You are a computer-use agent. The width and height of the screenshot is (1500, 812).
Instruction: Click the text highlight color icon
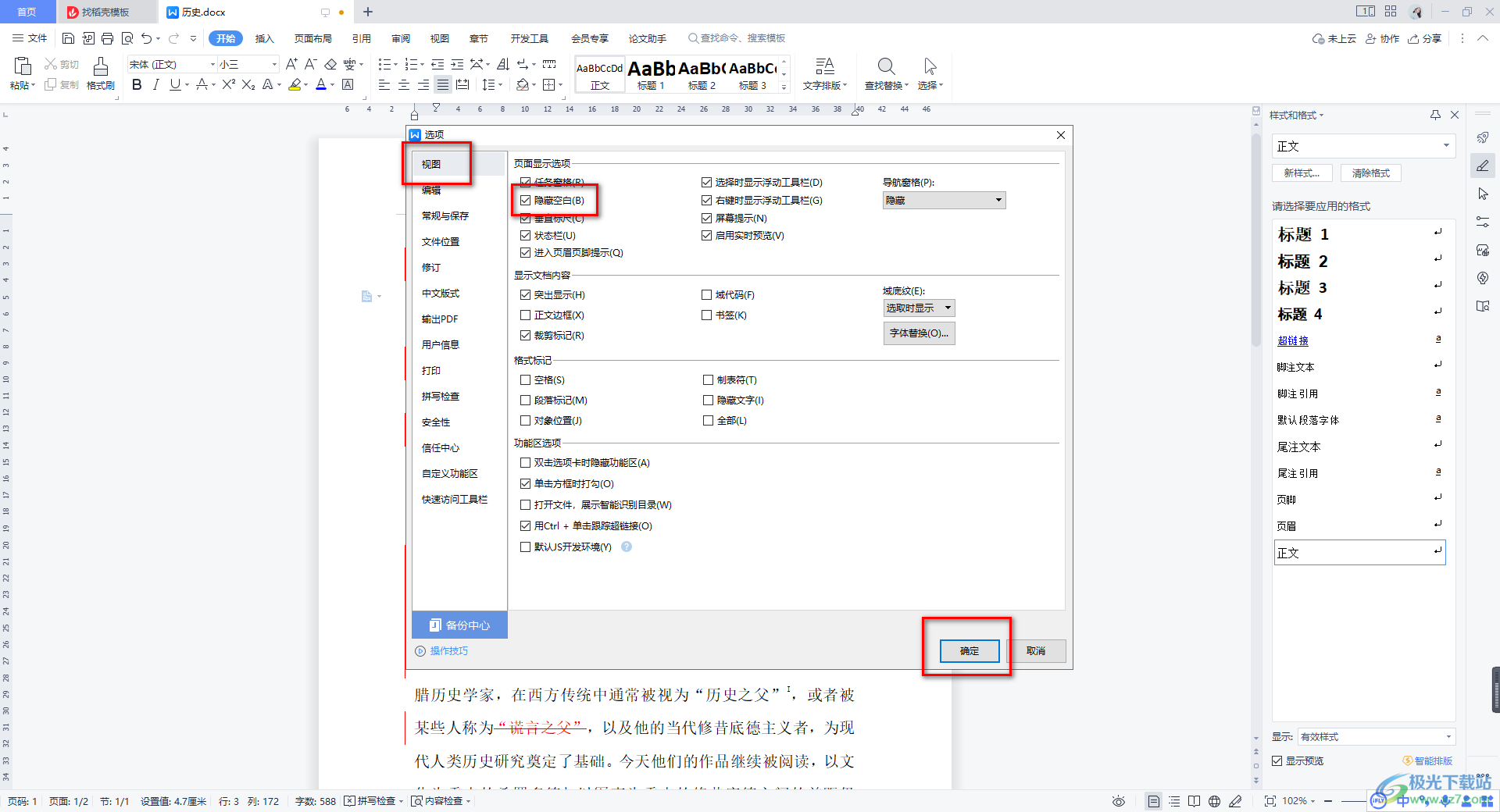[295, 84]
